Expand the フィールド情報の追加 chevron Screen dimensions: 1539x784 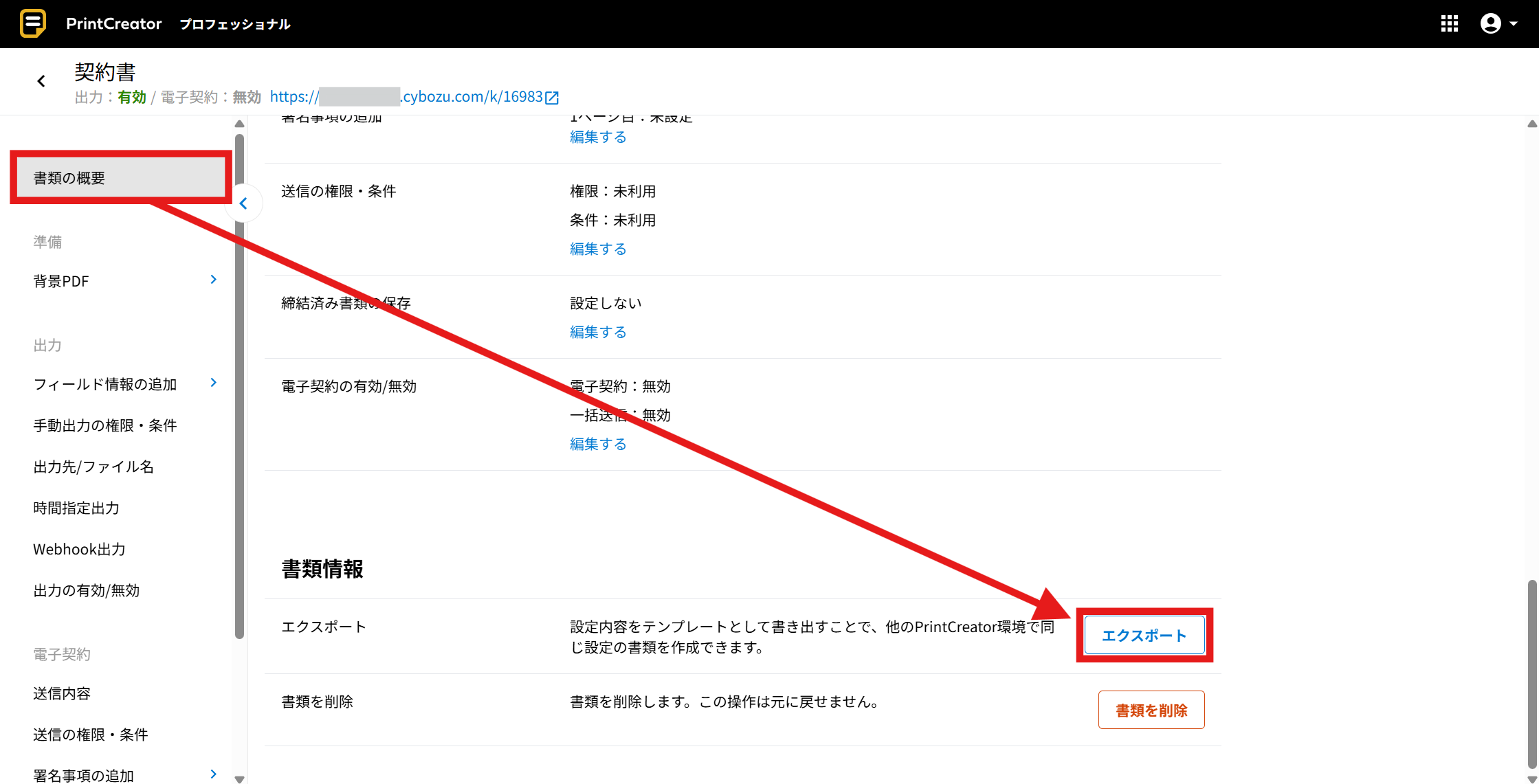(214, 383)
